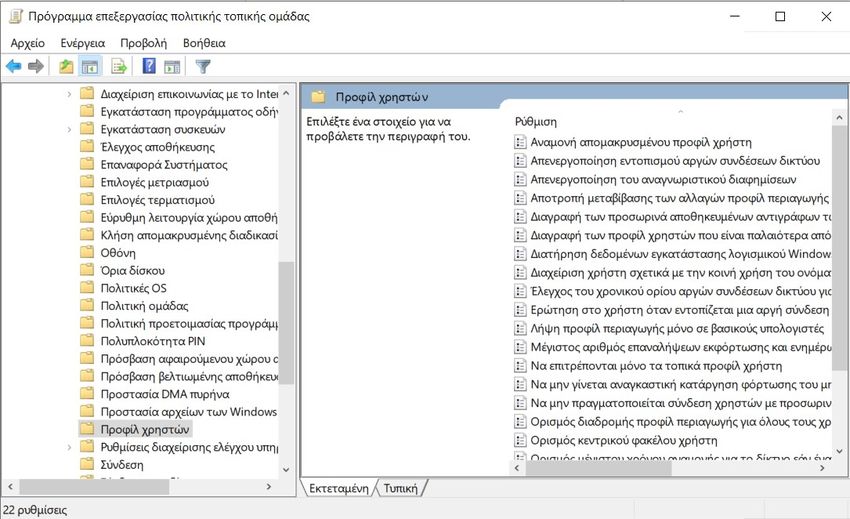Select the Προφίλ χρηστών tree item
Image resolution: width=850 pixels, height=519 pixels.
tap(145, 429)
